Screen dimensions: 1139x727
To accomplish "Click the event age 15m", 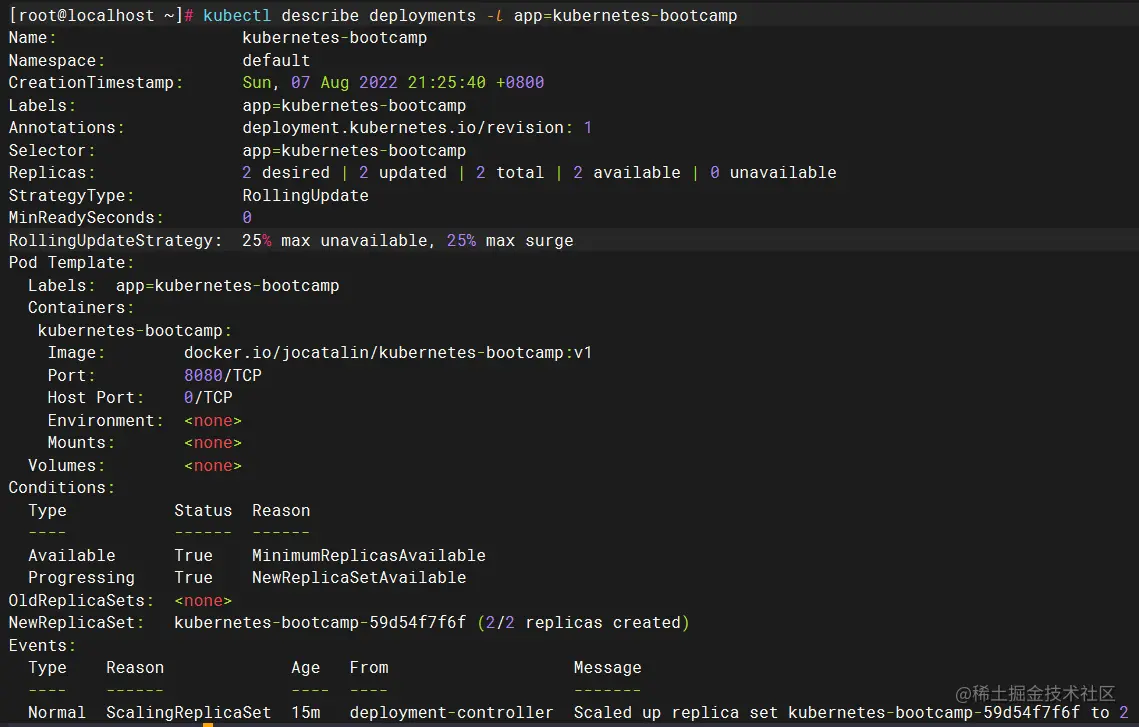I will click(305, 713).
